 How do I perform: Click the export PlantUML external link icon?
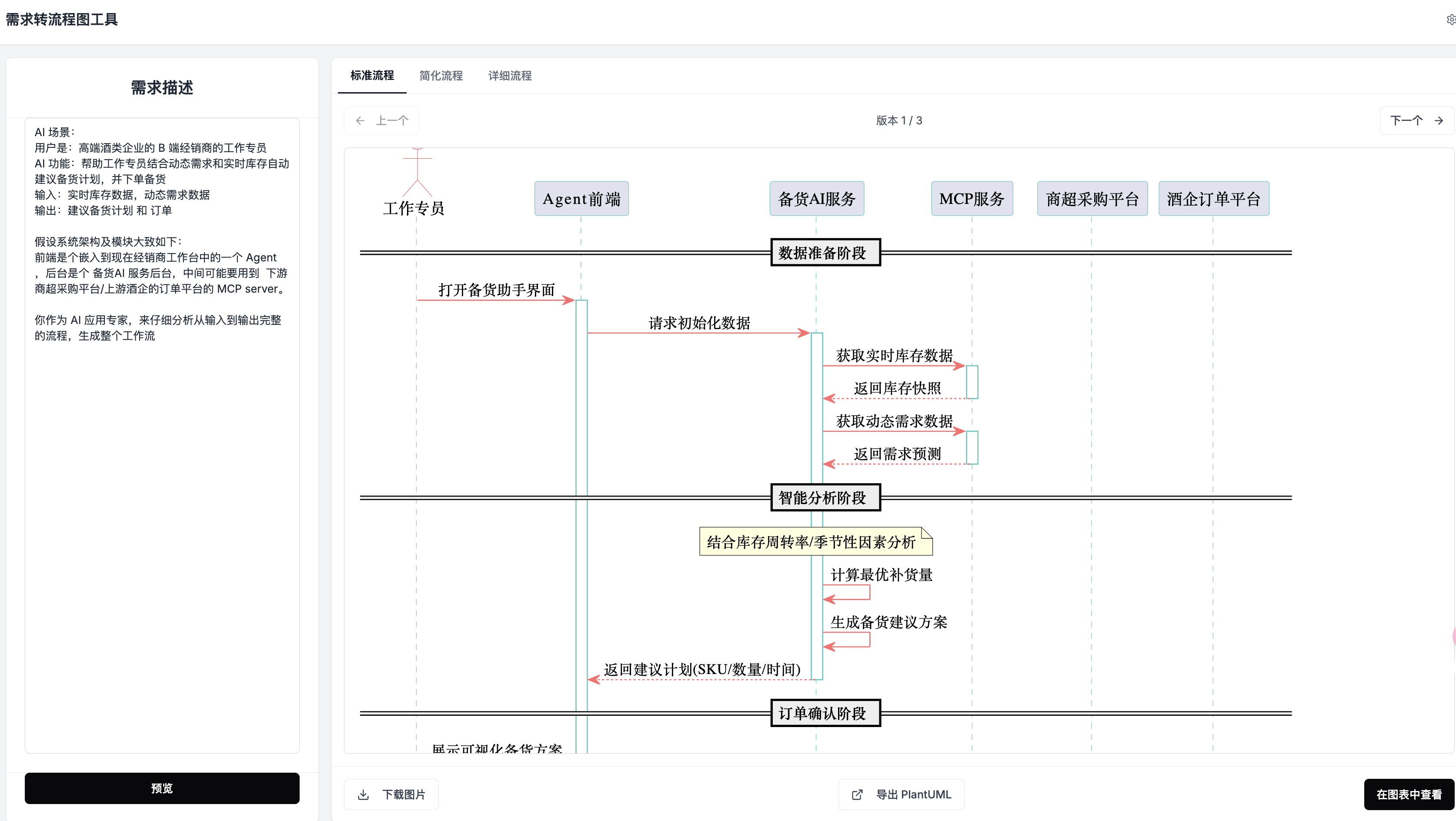tap(858, 794)
